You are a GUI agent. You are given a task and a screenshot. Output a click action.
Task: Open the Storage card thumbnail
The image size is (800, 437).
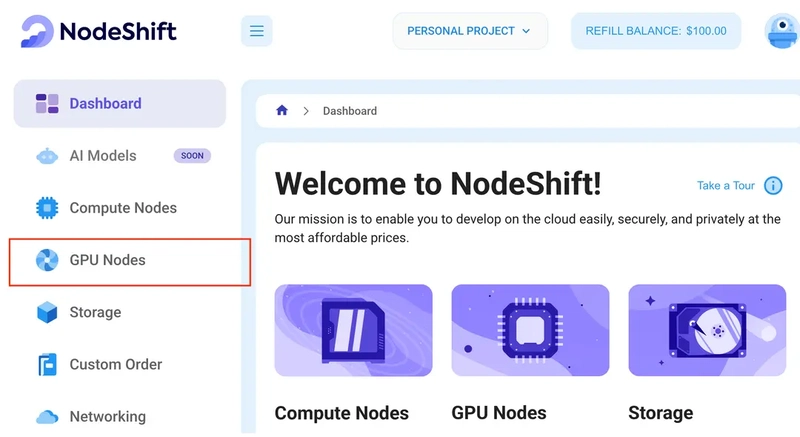707,330
